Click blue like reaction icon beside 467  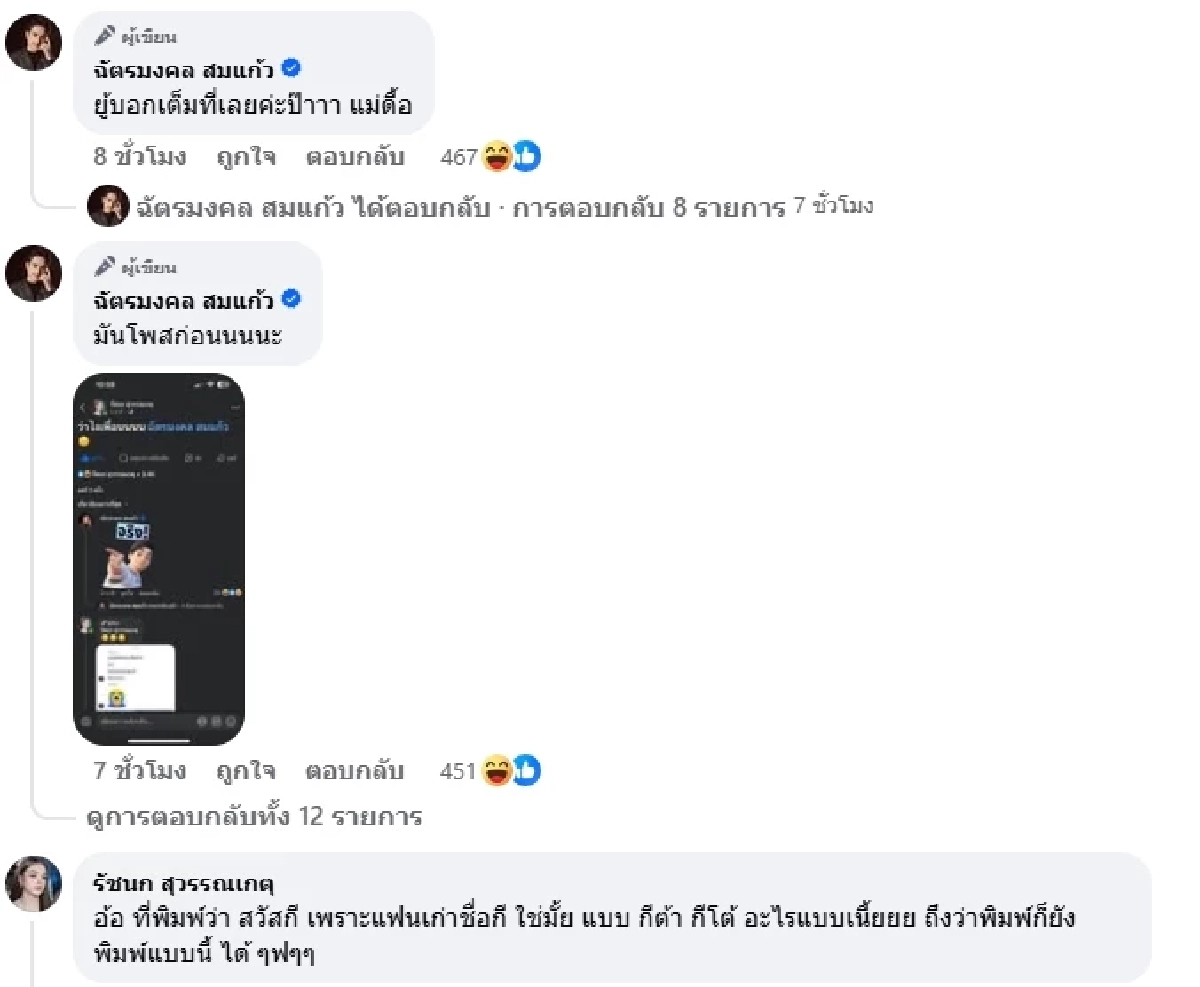coord(527,157)
